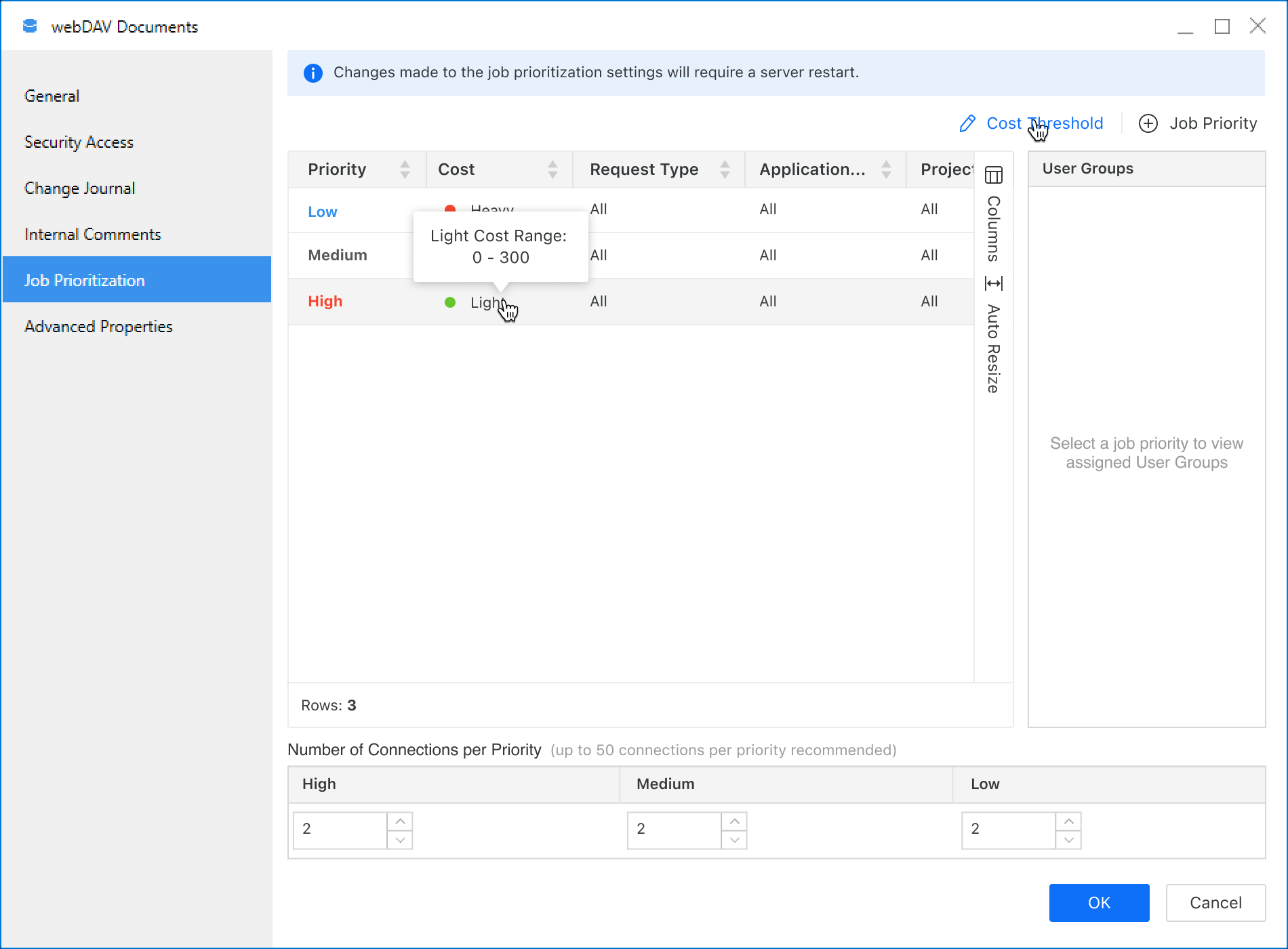Sort table by Cost column arrows
The image size is (1288, 949).
(x=552, y=169)
